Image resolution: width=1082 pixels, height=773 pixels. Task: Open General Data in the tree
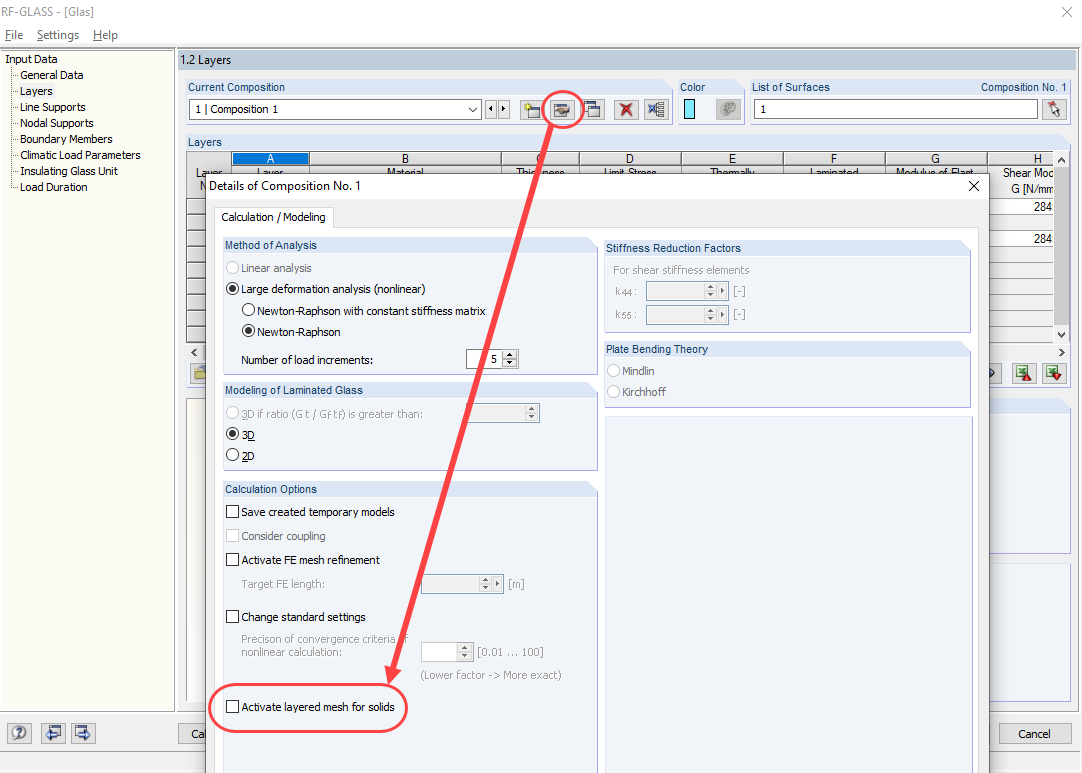pos(52,75)
